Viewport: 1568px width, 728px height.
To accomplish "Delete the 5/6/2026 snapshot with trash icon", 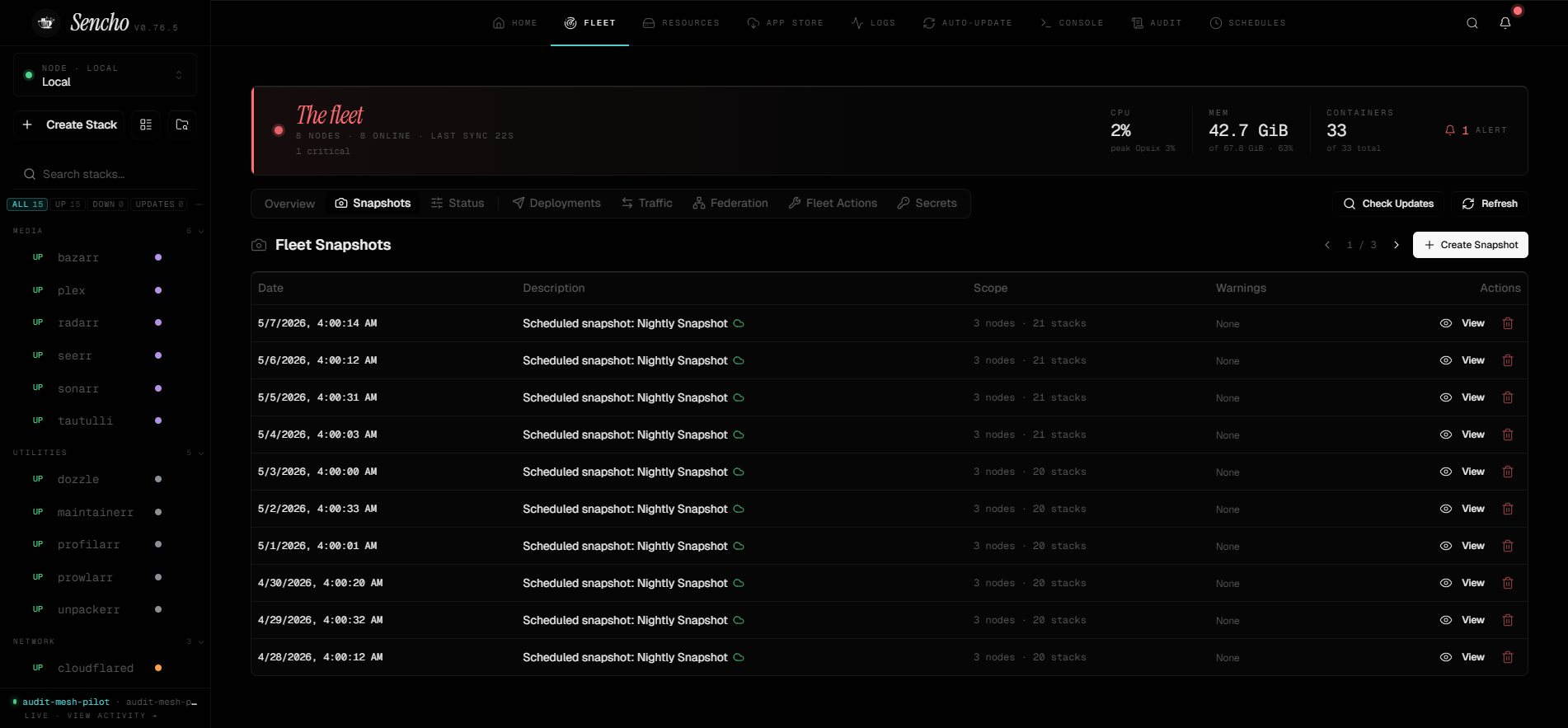I will coord(1508,360).
